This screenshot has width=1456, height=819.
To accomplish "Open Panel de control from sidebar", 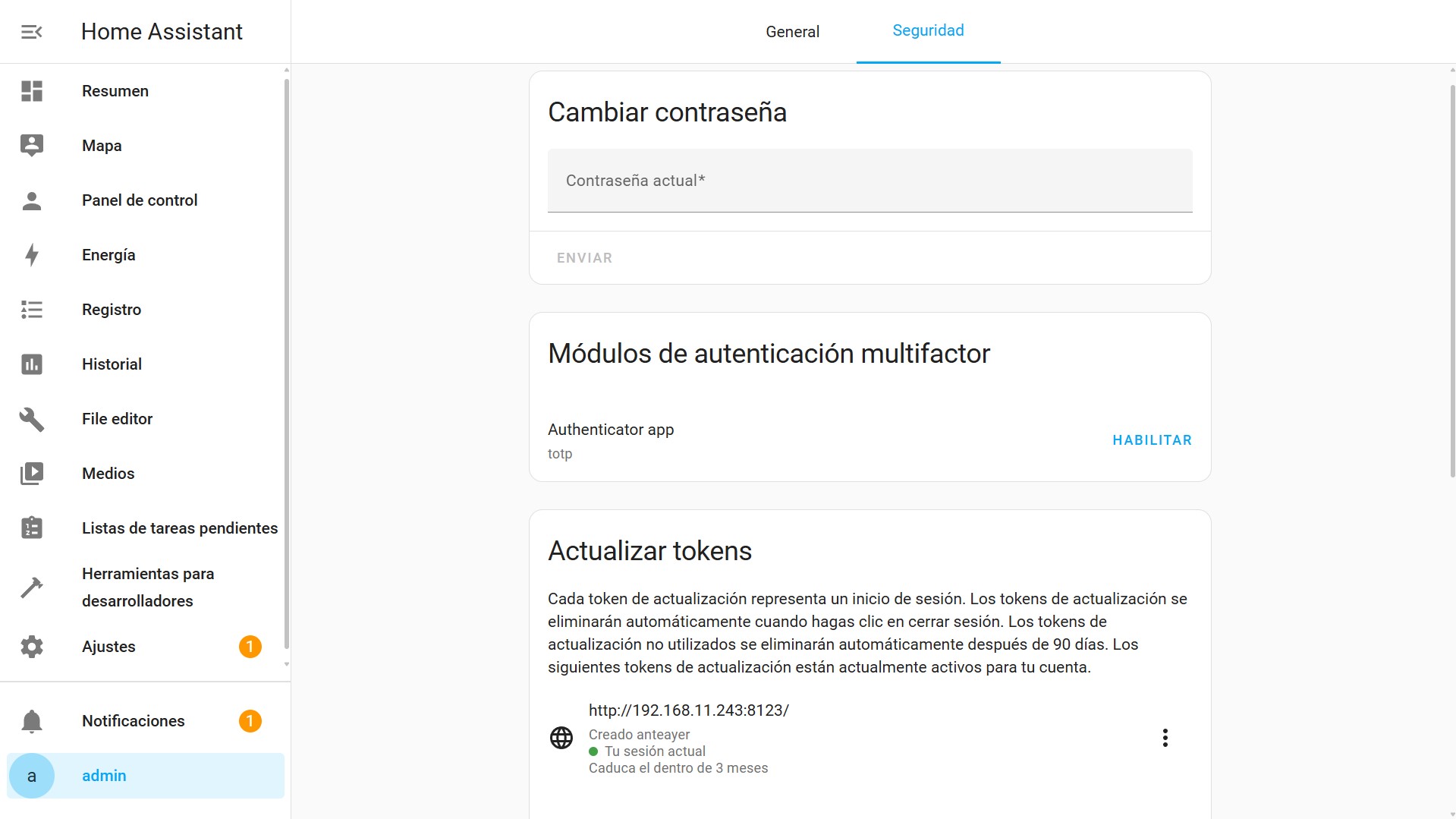I will coord(30,200).
